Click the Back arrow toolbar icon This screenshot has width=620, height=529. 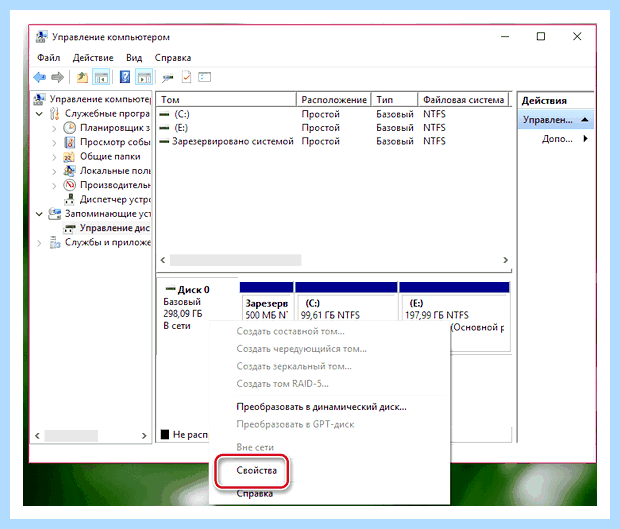[x=40, y=77]
